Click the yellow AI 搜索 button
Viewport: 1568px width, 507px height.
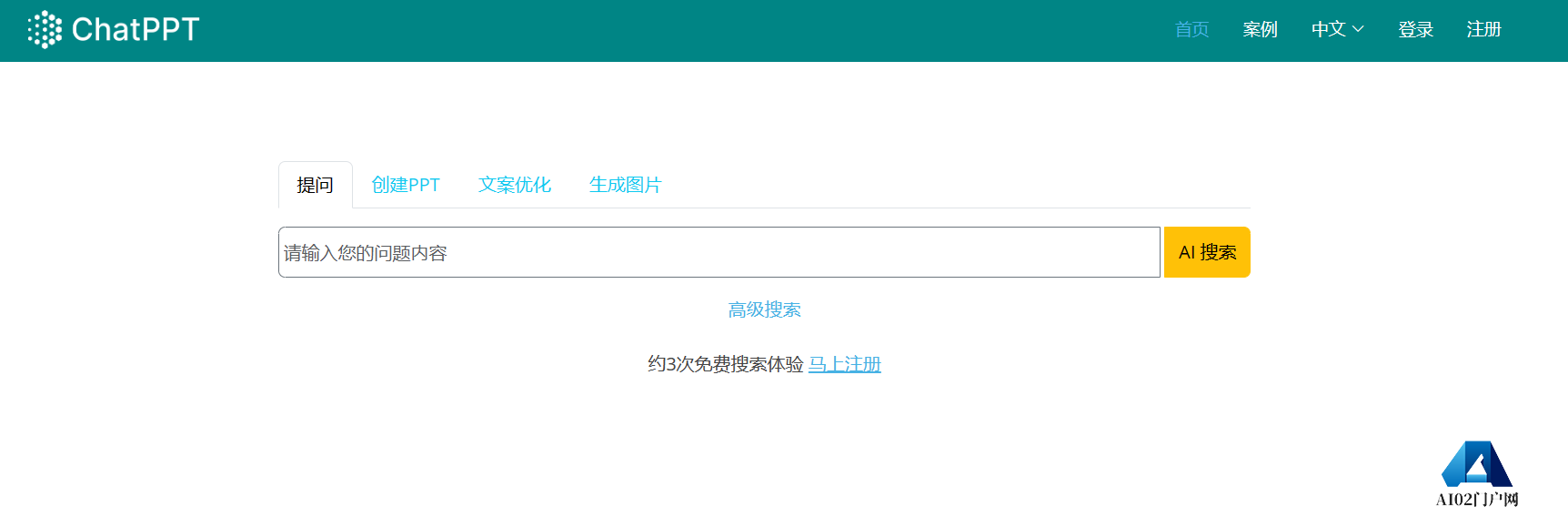coord(1207,252)
